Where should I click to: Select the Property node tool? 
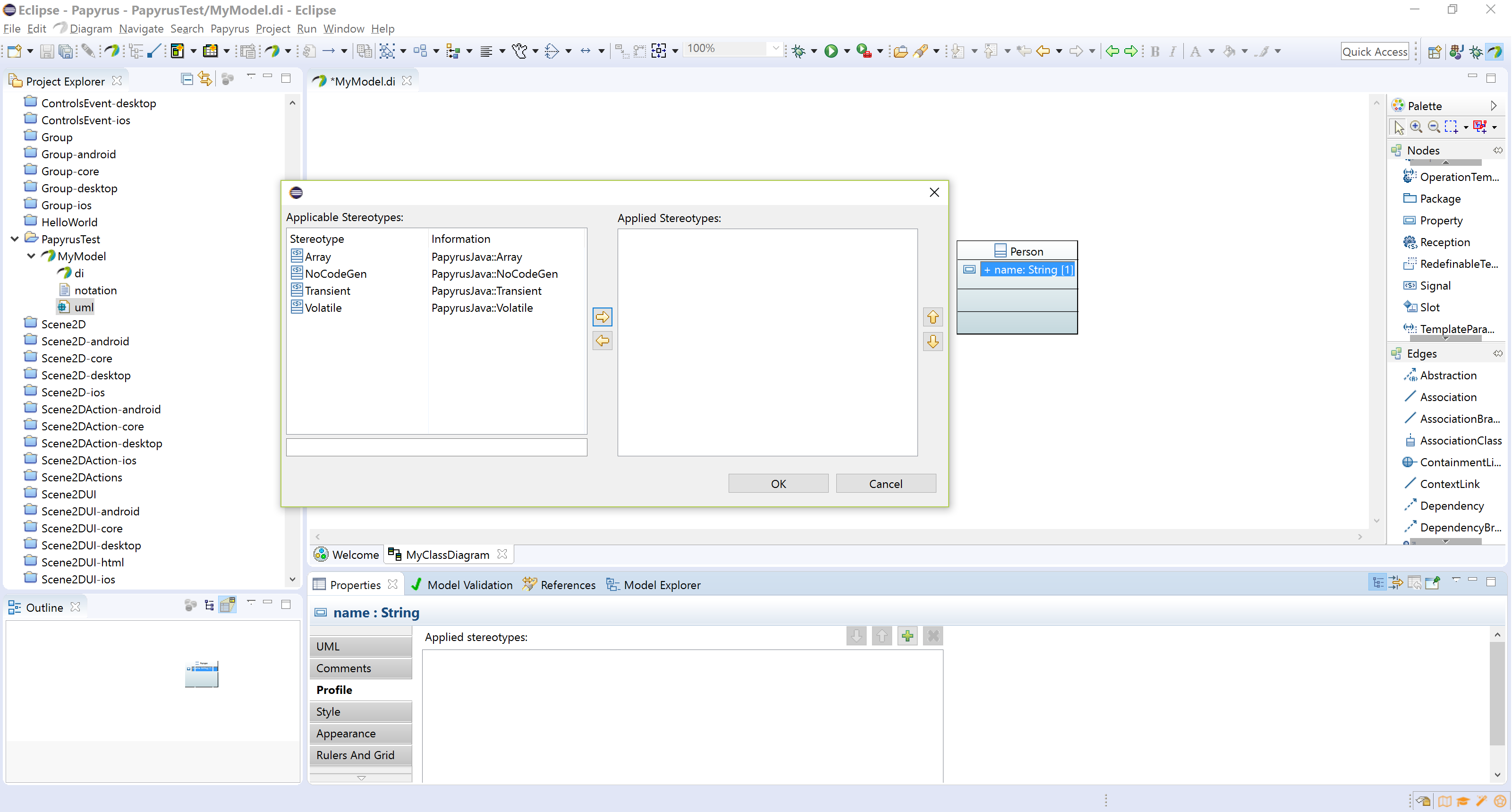(x=1433, y=220)
